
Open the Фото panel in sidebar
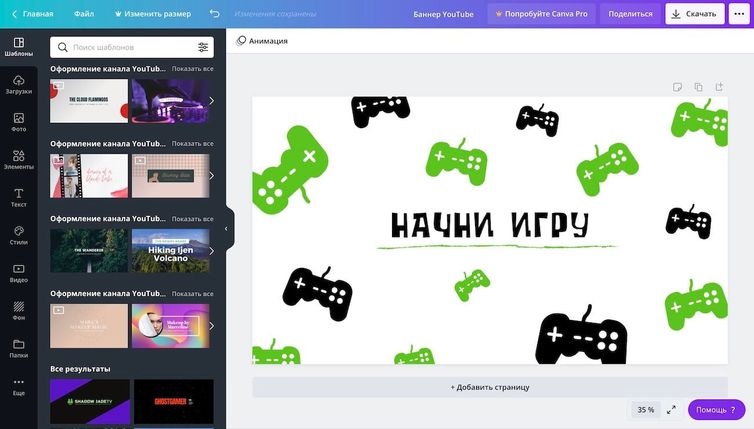click(x=18, y=122)
